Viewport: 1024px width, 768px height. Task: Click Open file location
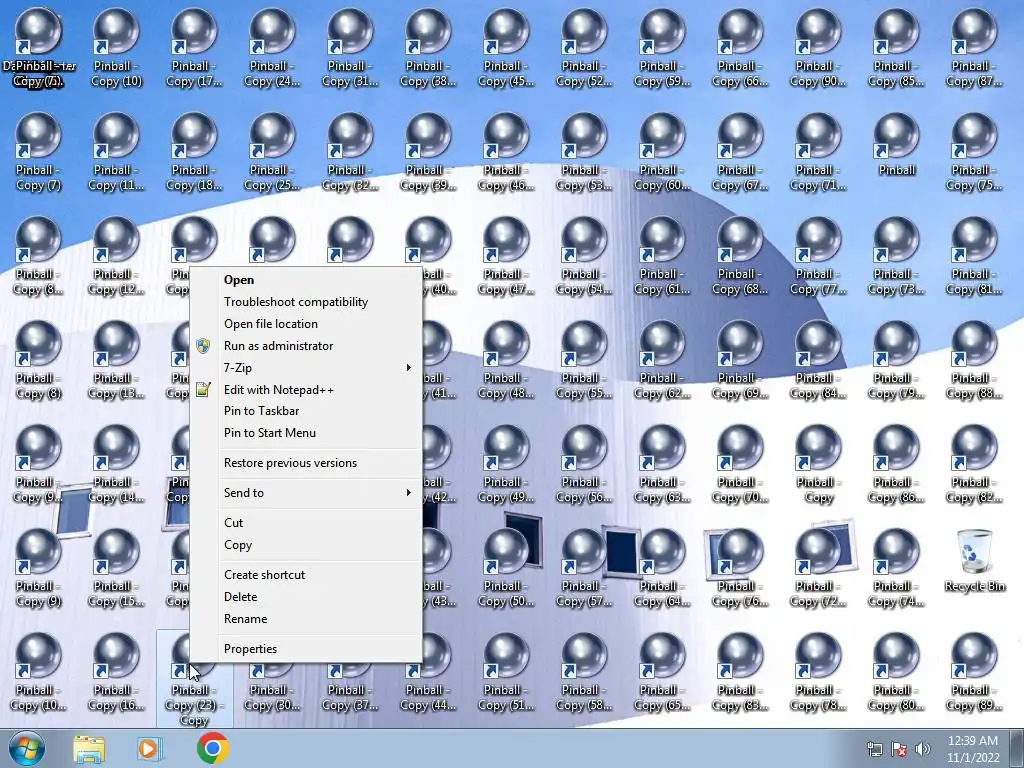point(306,324)
